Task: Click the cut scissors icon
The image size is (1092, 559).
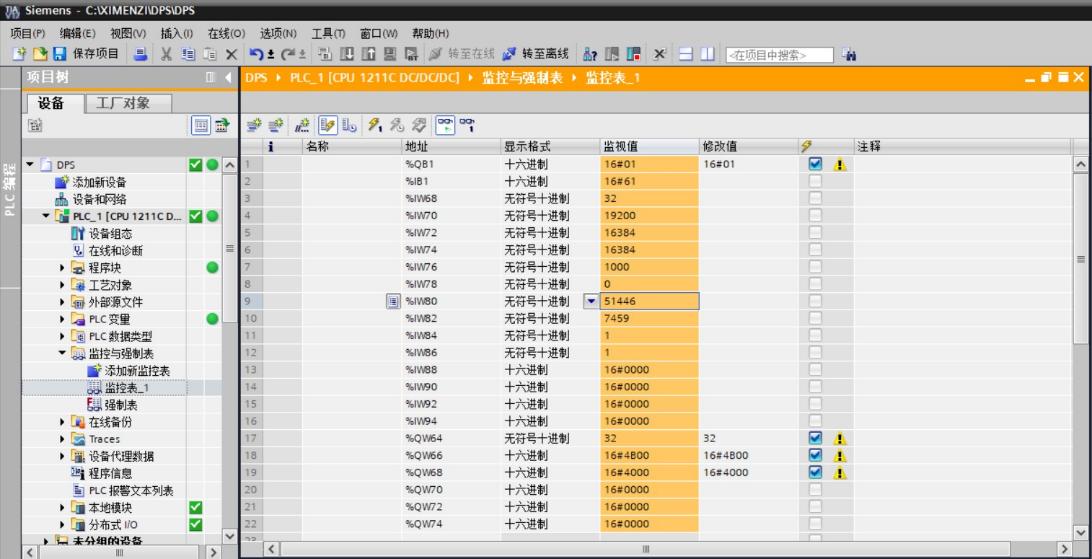Action: (164, 53)
